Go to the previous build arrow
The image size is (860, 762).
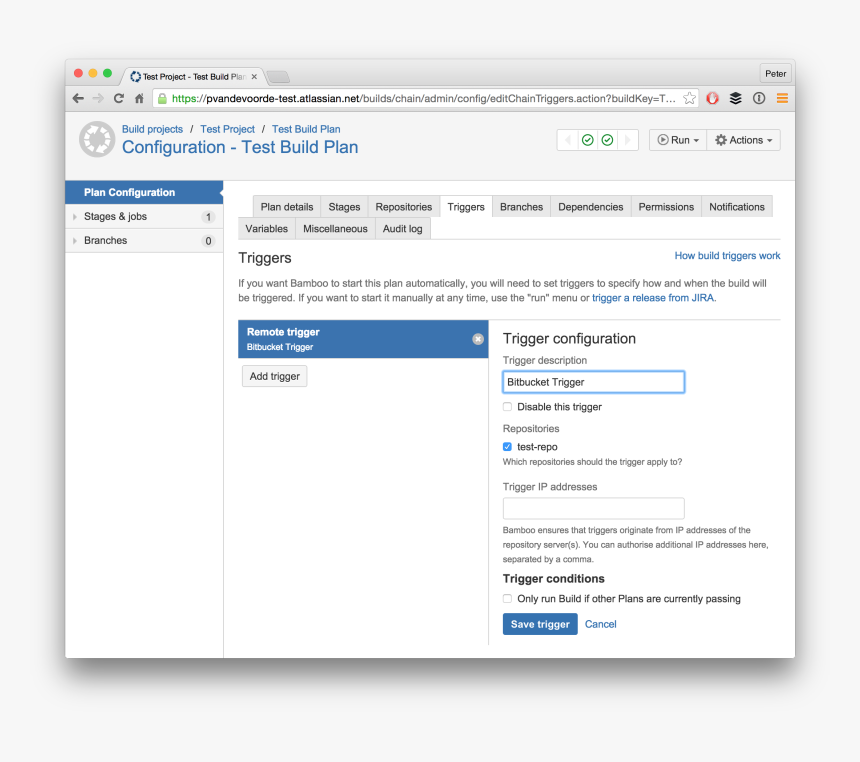tap(568, 140)
